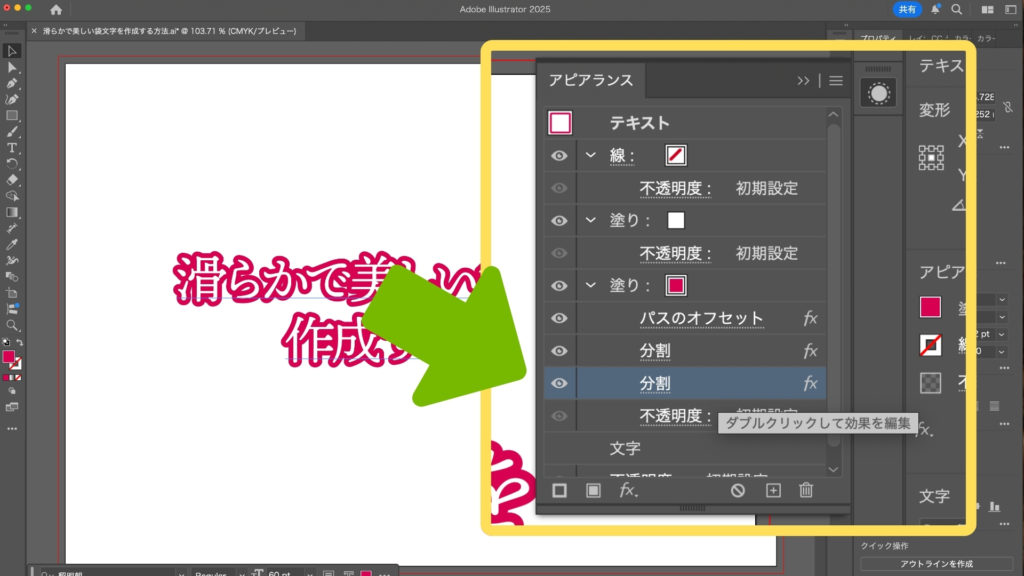Click the Add New Stroke icon

point(560,490)
